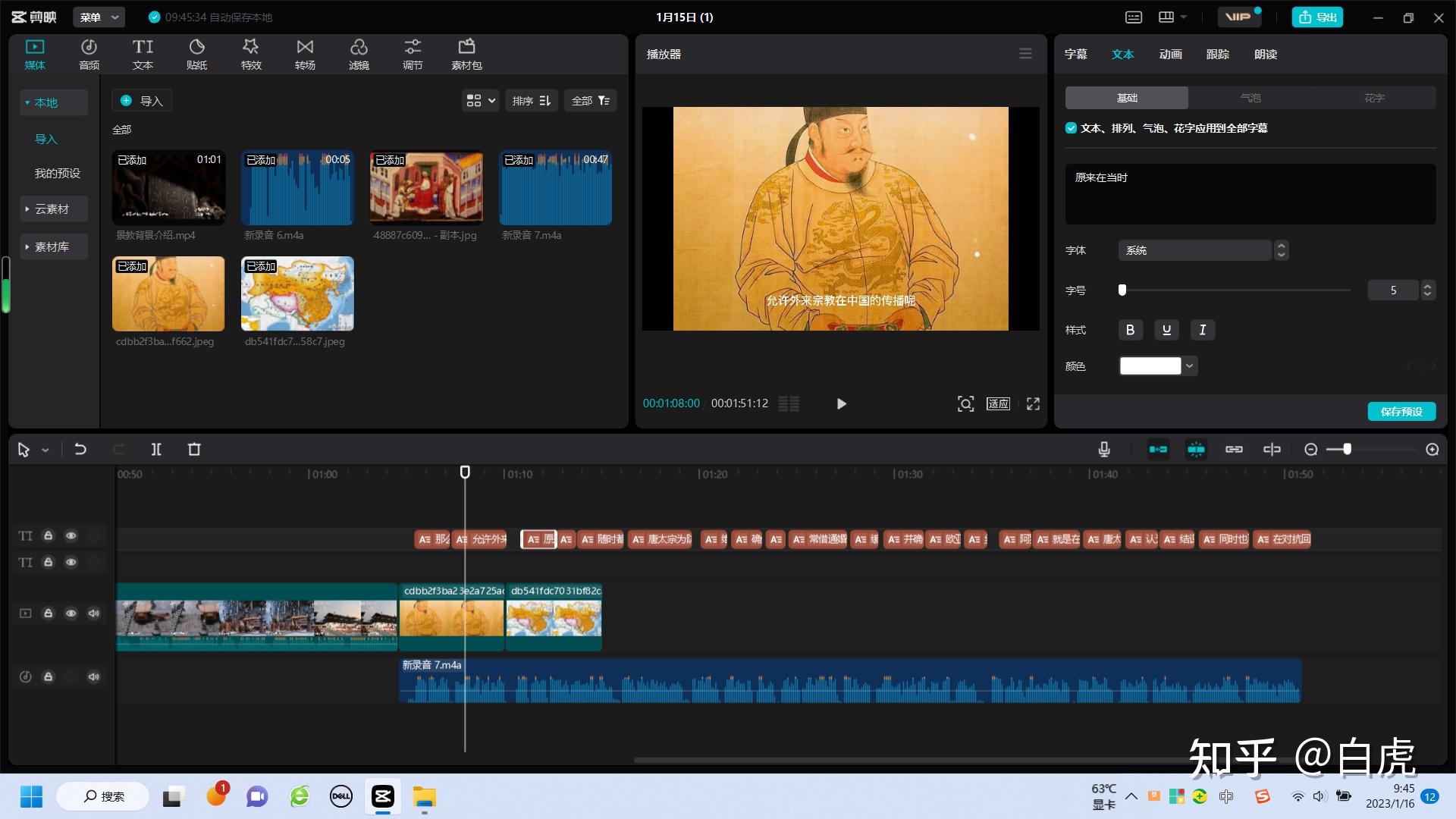Open the 滤镜 filters panel
The height and width of the screenshot is (819, 1456).
[359, 55]
